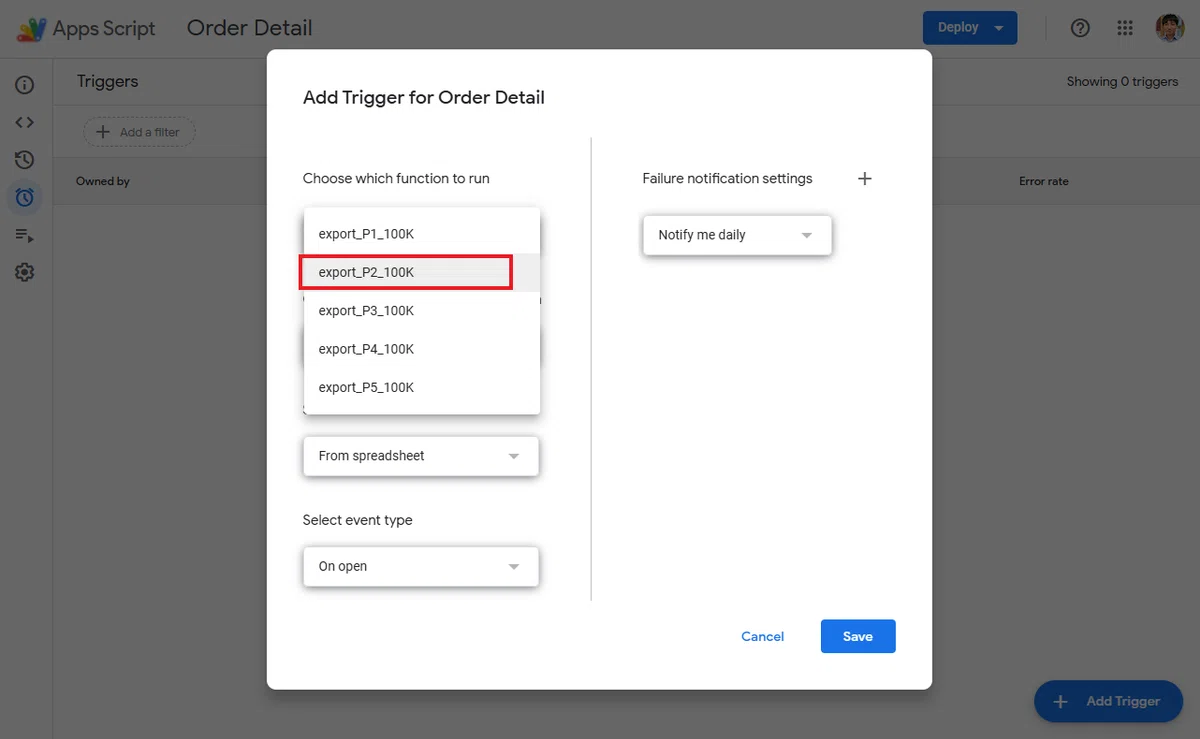Click the Add a filter chip

point(139,132)
